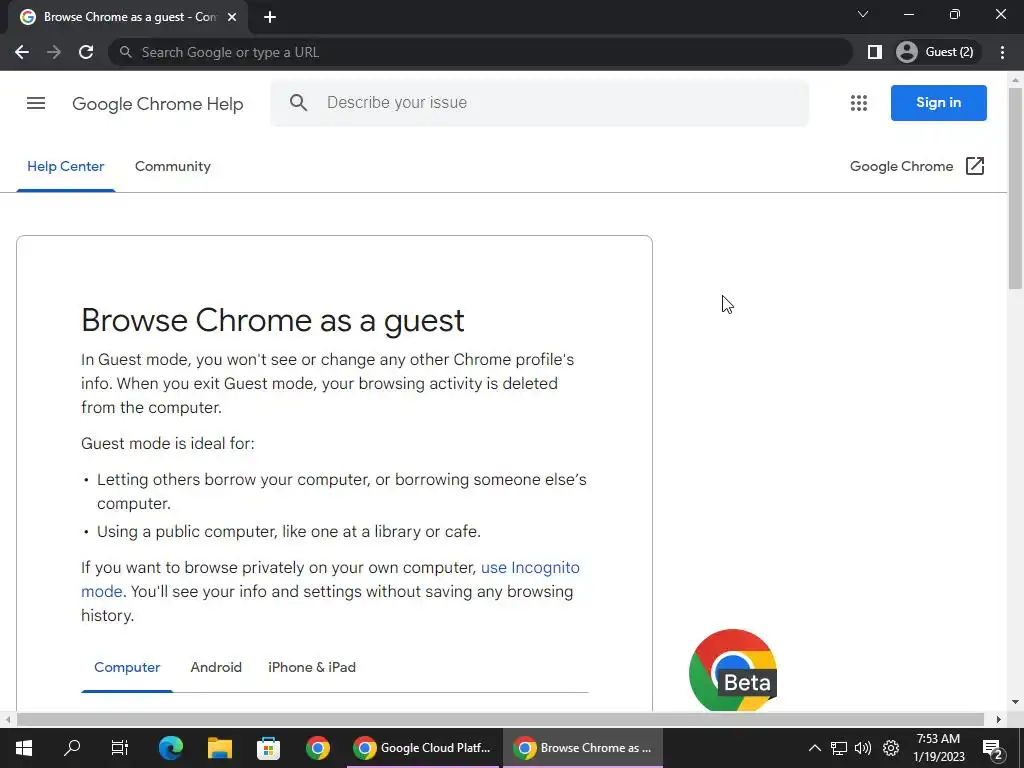The width and height of the screenshot is (1024, 768).
Task: Click the scroll left arrow
Action: tap(7, 719)
